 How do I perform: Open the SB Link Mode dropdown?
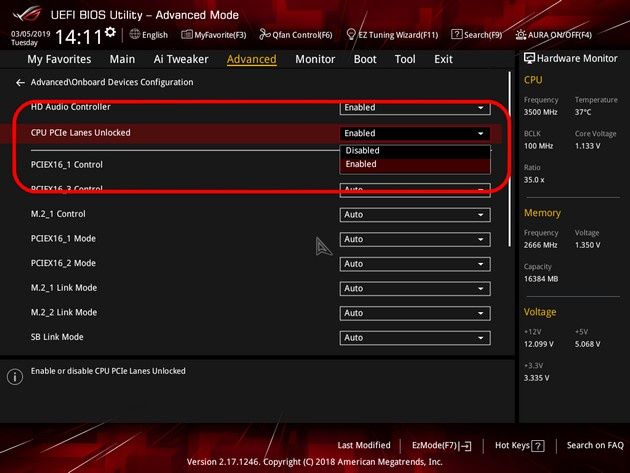(415, 338)
